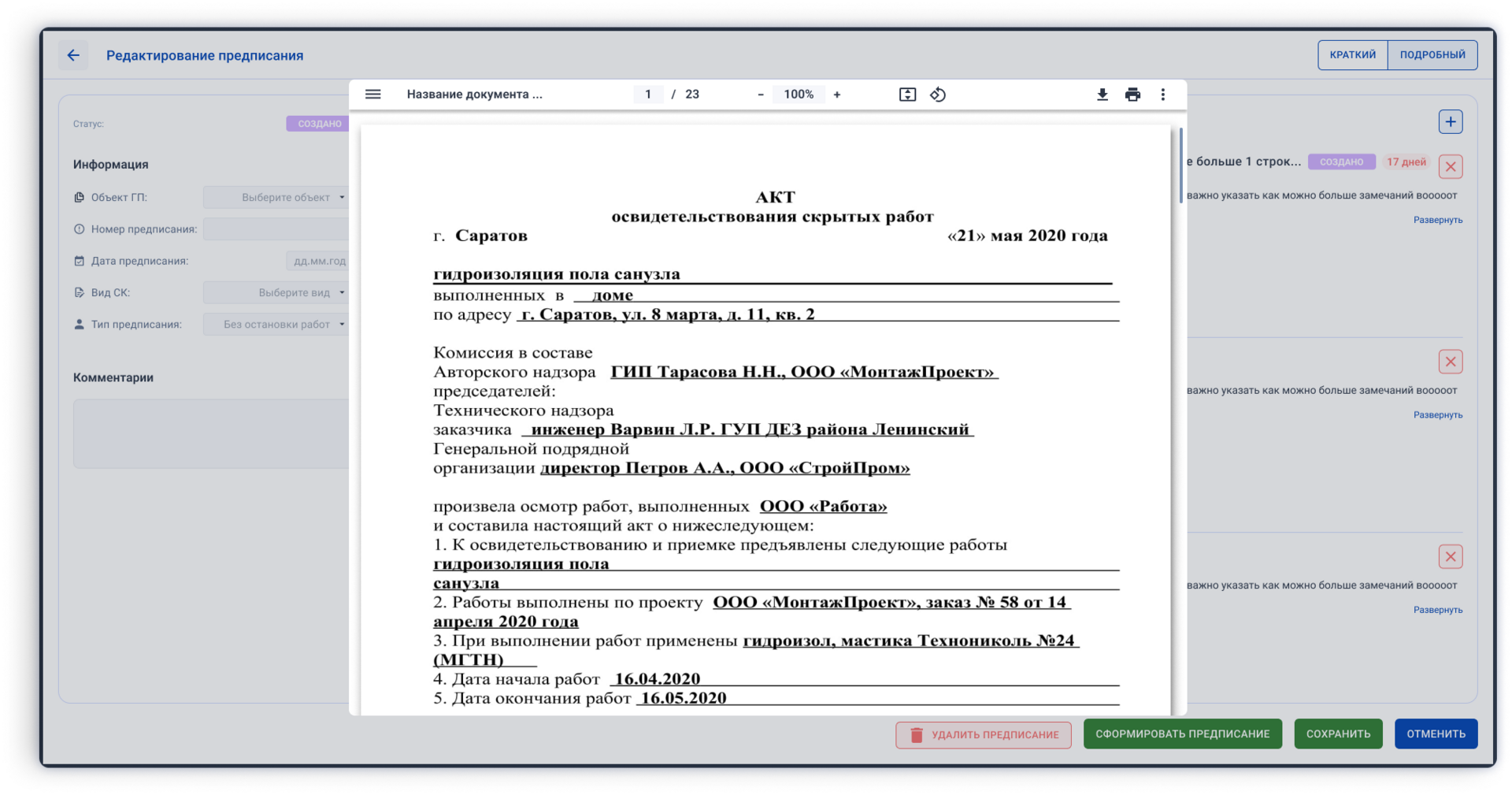
Task: Click the address г. Саратов, ул. 8 марта
Action: [x=669, y=314]
